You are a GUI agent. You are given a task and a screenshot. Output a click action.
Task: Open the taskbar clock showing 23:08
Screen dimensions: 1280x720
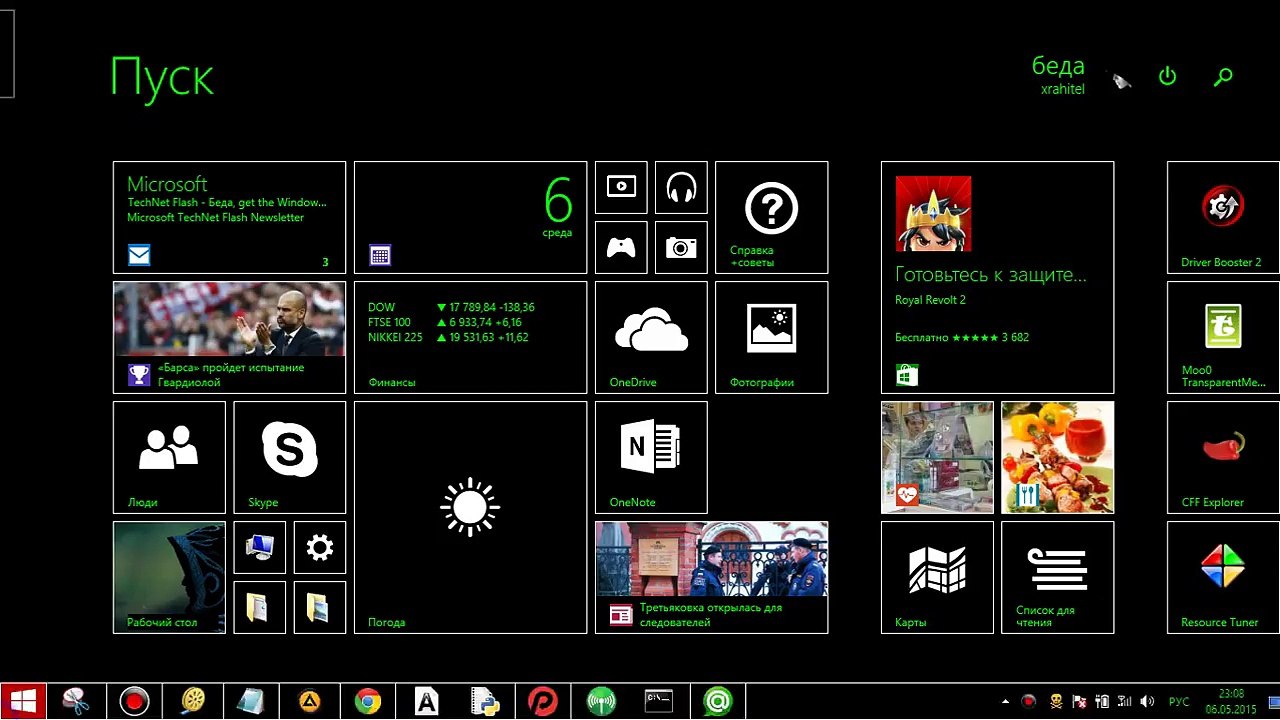[1231, 702]
